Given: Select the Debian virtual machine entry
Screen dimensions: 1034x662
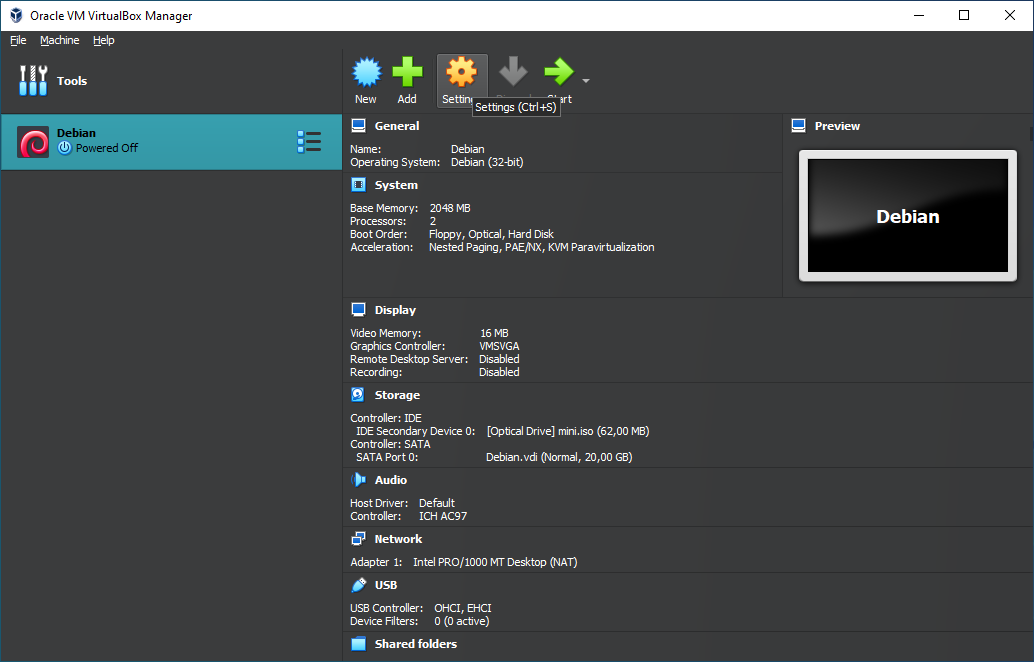Looking at the screenshot, I should pyautogui.click(x=171, y=142).
